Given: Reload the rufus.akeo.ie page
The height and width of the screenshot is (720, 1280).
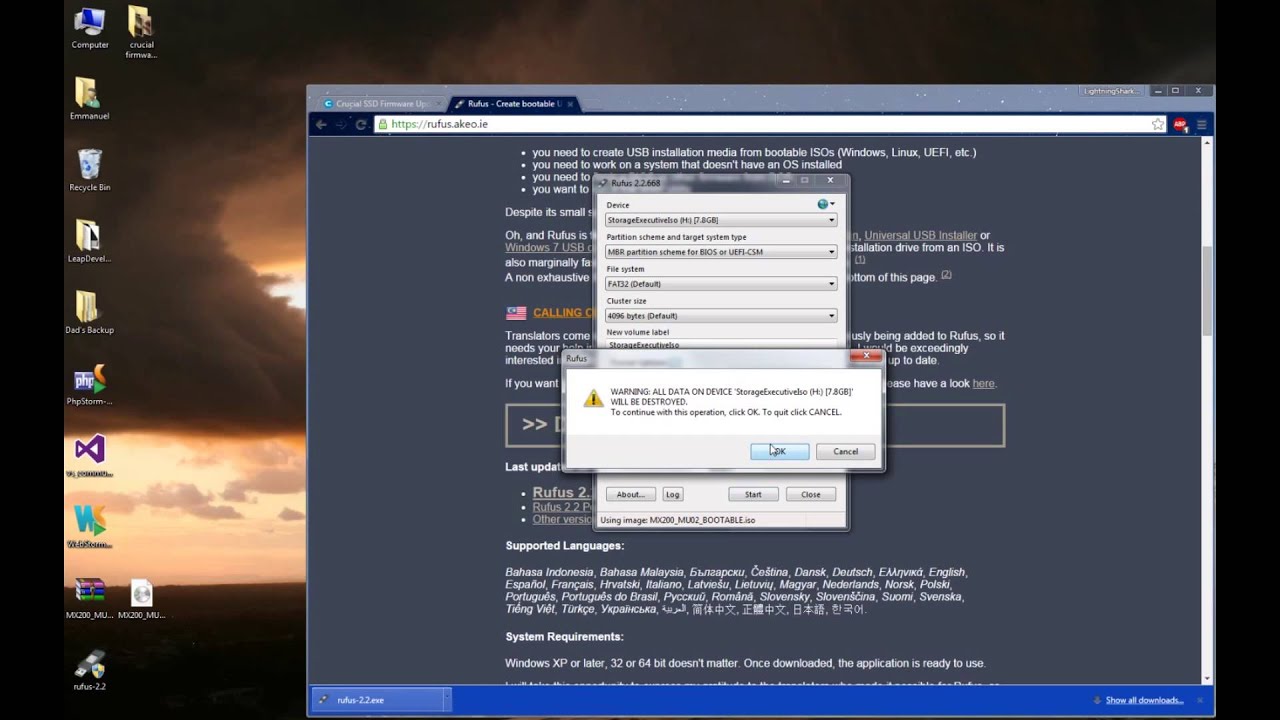Looking at the screenshot, I should point(361,125).
